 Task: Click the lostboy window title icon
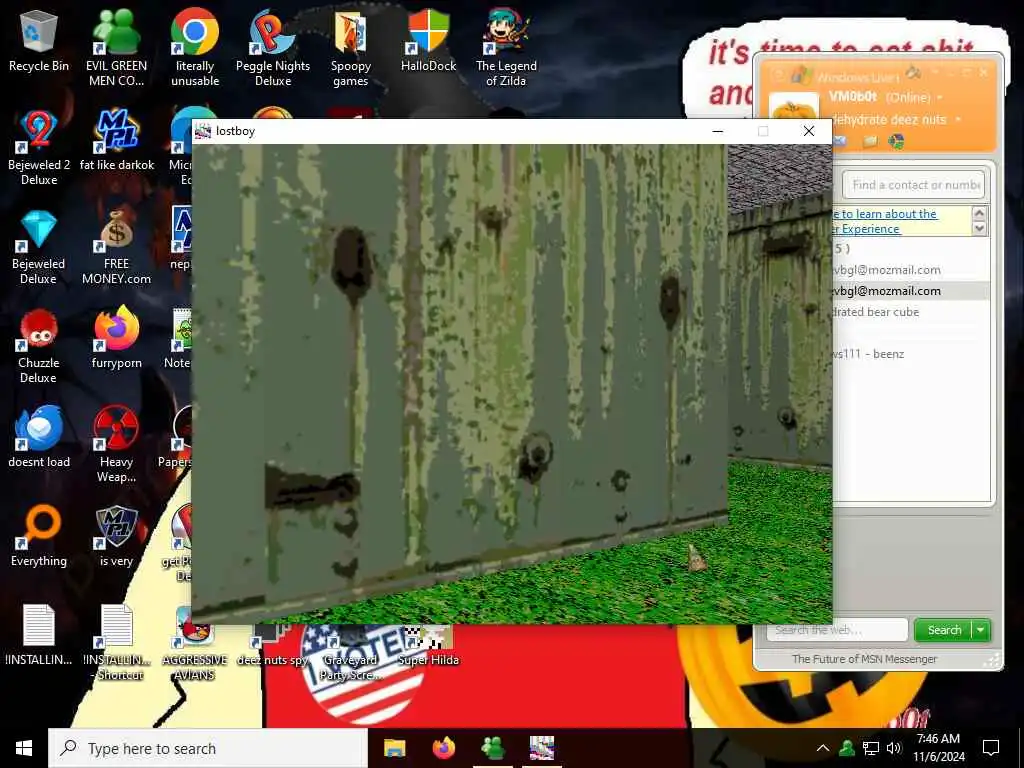click(203, 131)
